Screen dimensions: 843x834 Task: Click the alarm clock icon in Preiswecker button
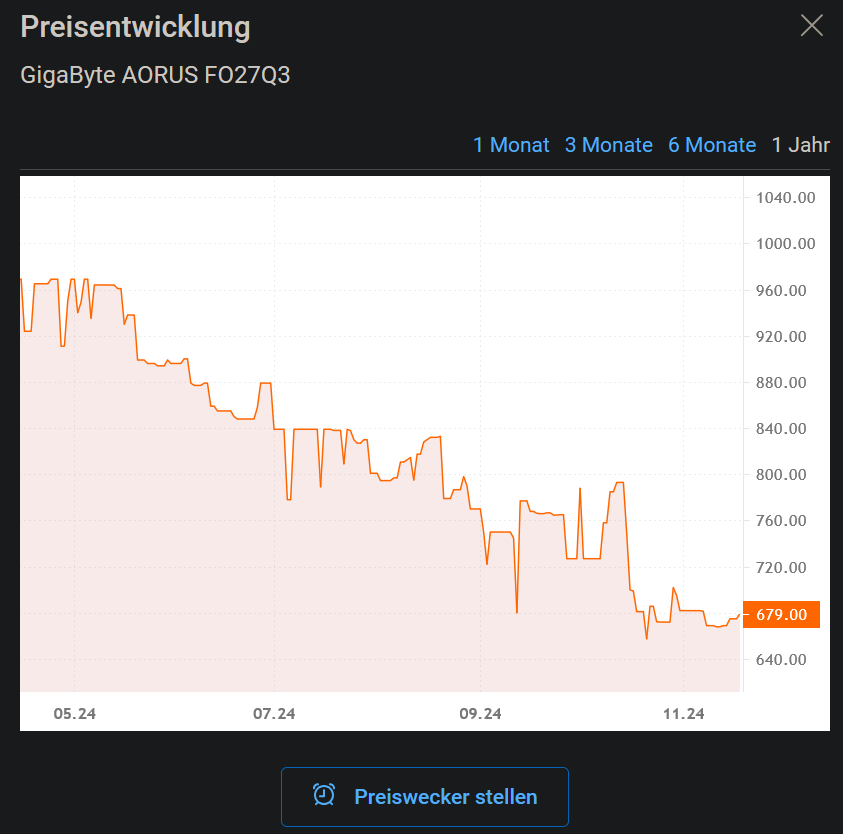click(324, 795)
